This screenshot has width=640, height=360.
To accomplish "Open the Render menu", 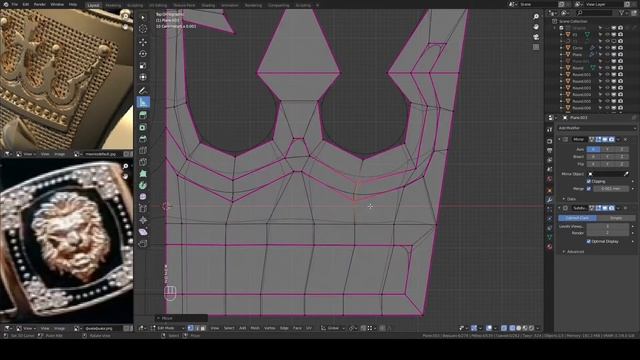I will (x=40, y=4).
